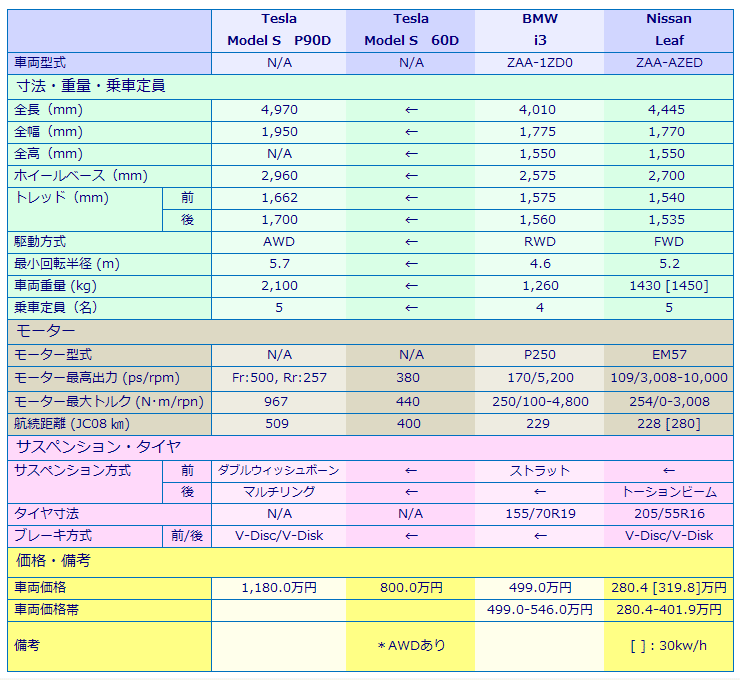Click the P250 motor type cell
Screen dimensions: 740x680
point(539,355)
